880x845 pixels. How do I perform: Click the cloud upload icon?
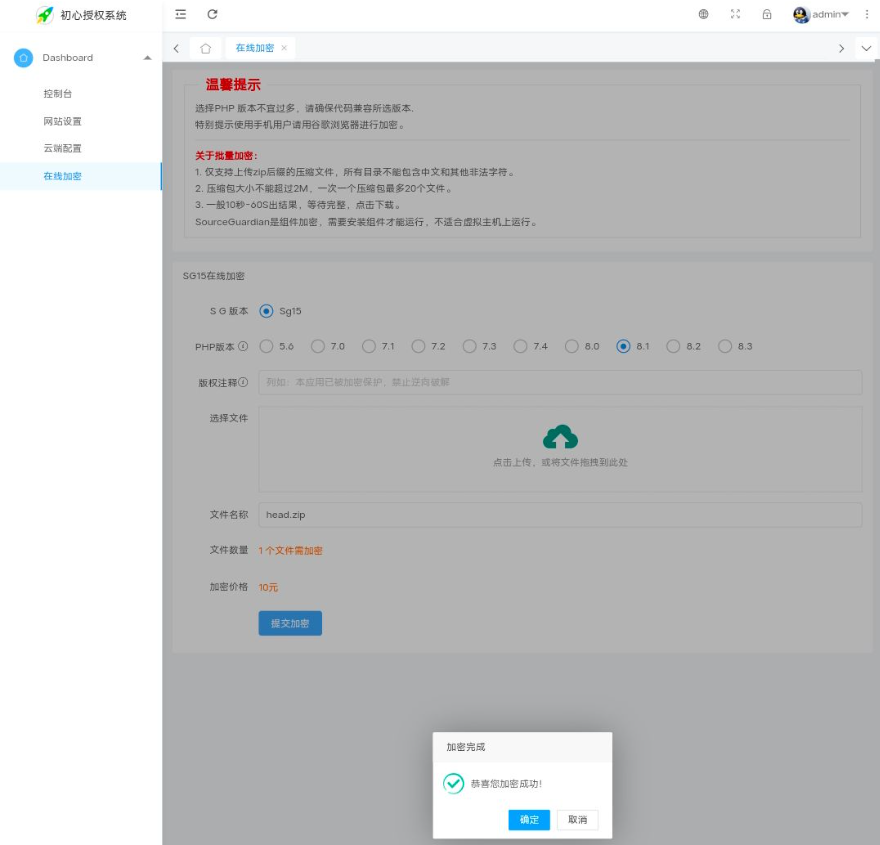pyautogui.click(x=560, y=437)
